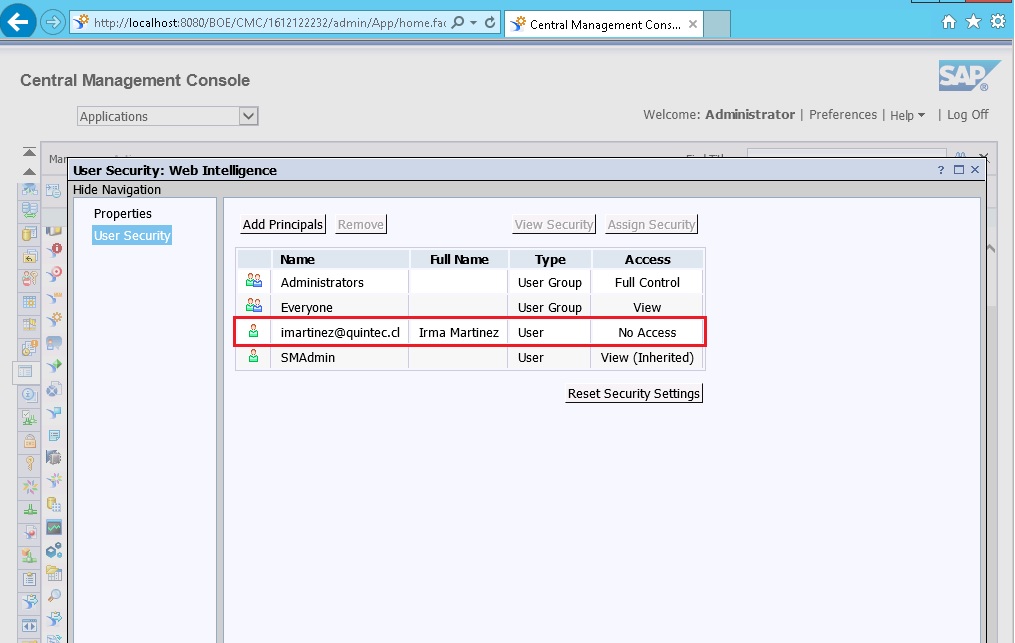Click the user icon beside imartinez@quintec.cl
The image size is (1015, 643).
click(x=253, y=331)
